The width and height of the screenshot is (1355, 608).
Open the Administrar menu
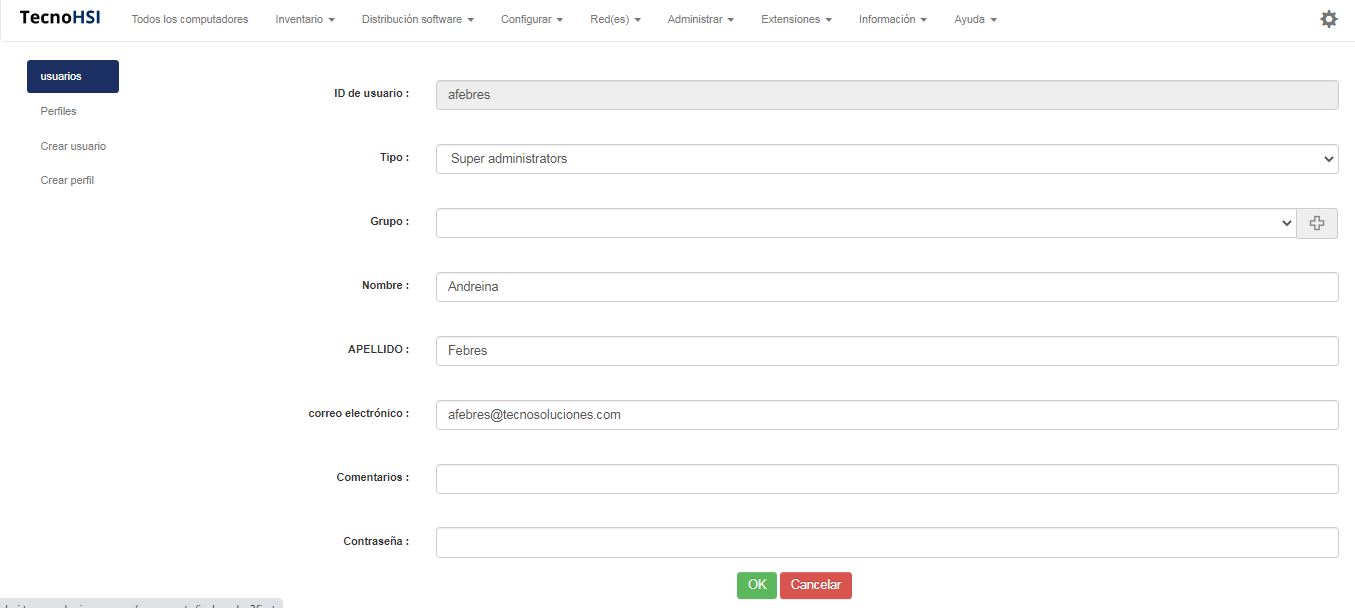pos(700,20)
